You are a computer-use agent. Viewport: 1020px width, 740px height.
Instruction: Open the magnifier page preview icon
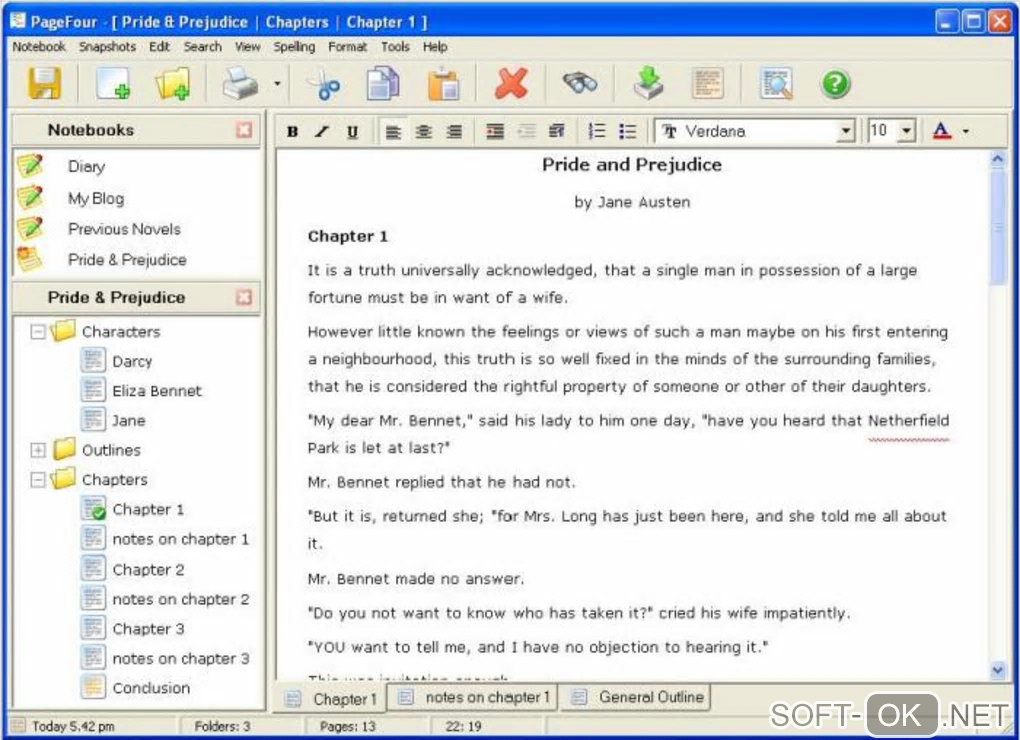pos(776,84)
